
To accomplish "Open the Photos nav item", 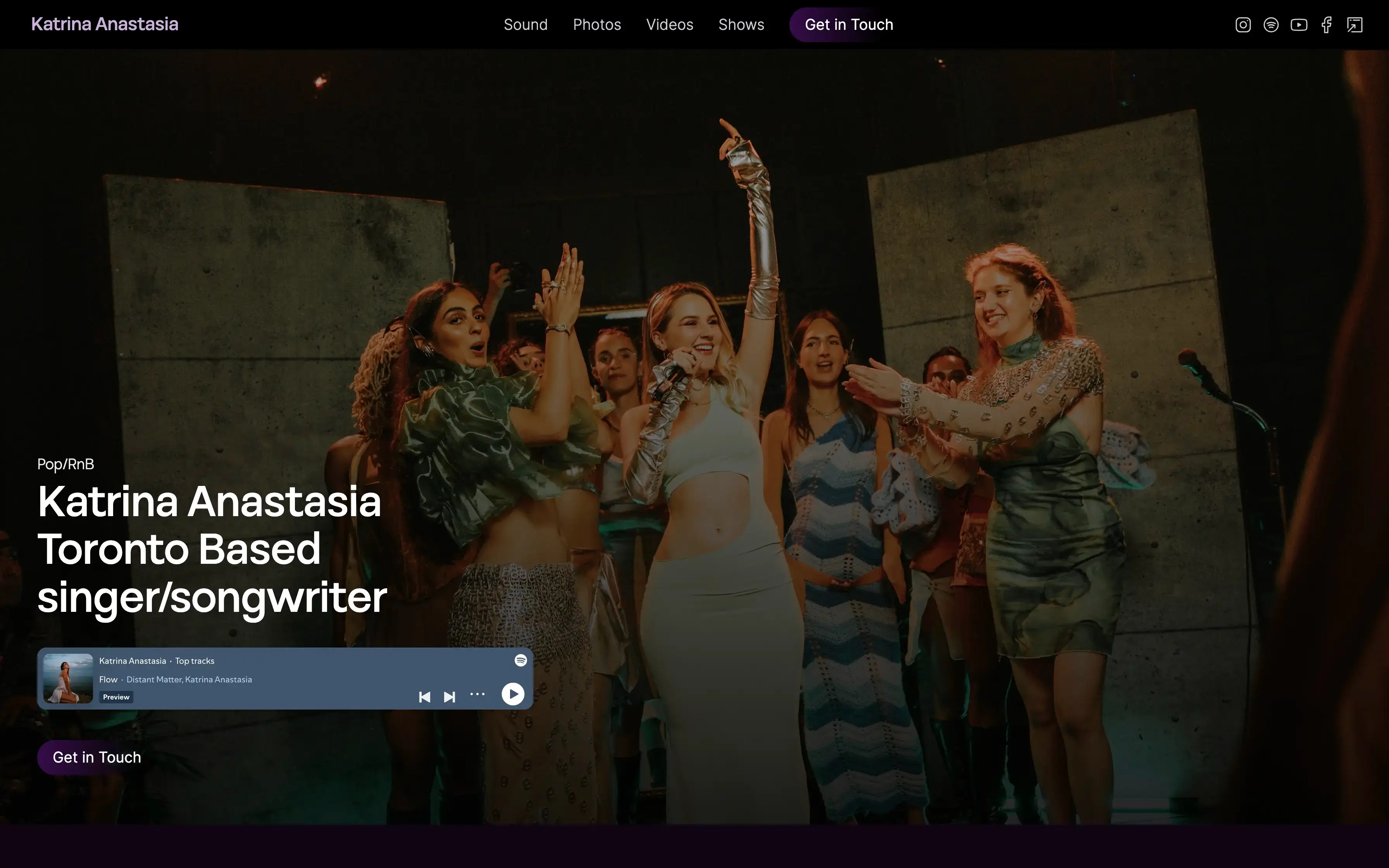I will [596, 25].
